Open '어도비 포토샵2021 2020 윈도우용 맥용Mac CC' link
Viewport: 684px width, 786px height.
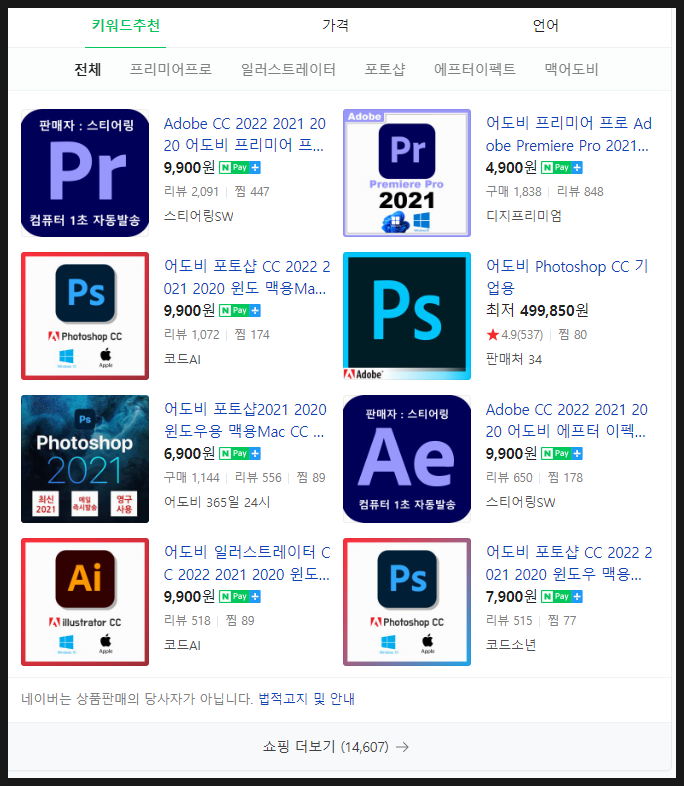point(245,420)
